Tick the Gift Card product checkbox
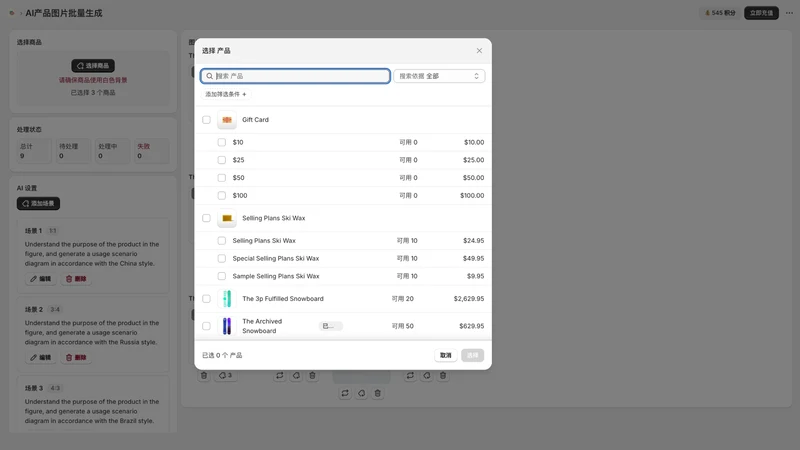Viewport: 800px width, 450px height. [x=206, y=120]
